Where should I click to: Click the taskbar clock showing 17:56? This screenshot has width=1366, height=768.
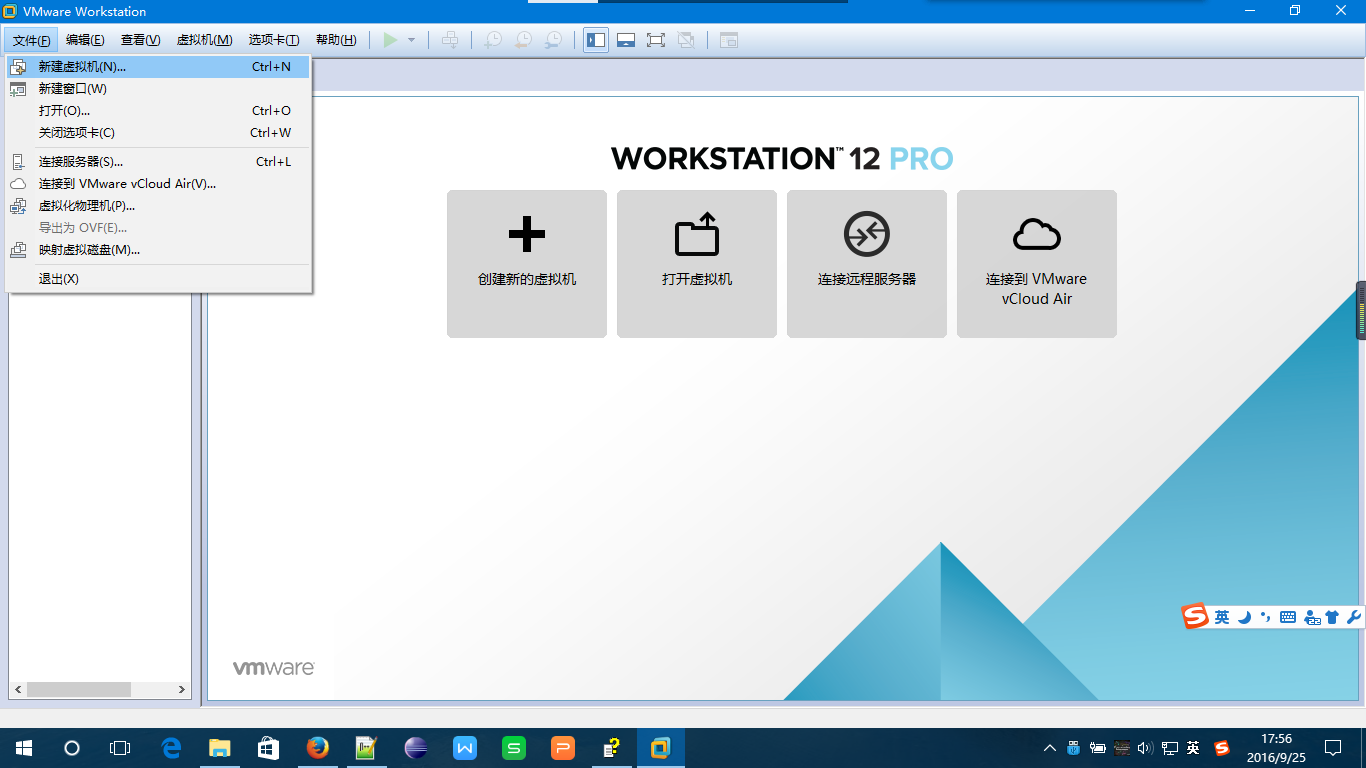point(1276,748)
